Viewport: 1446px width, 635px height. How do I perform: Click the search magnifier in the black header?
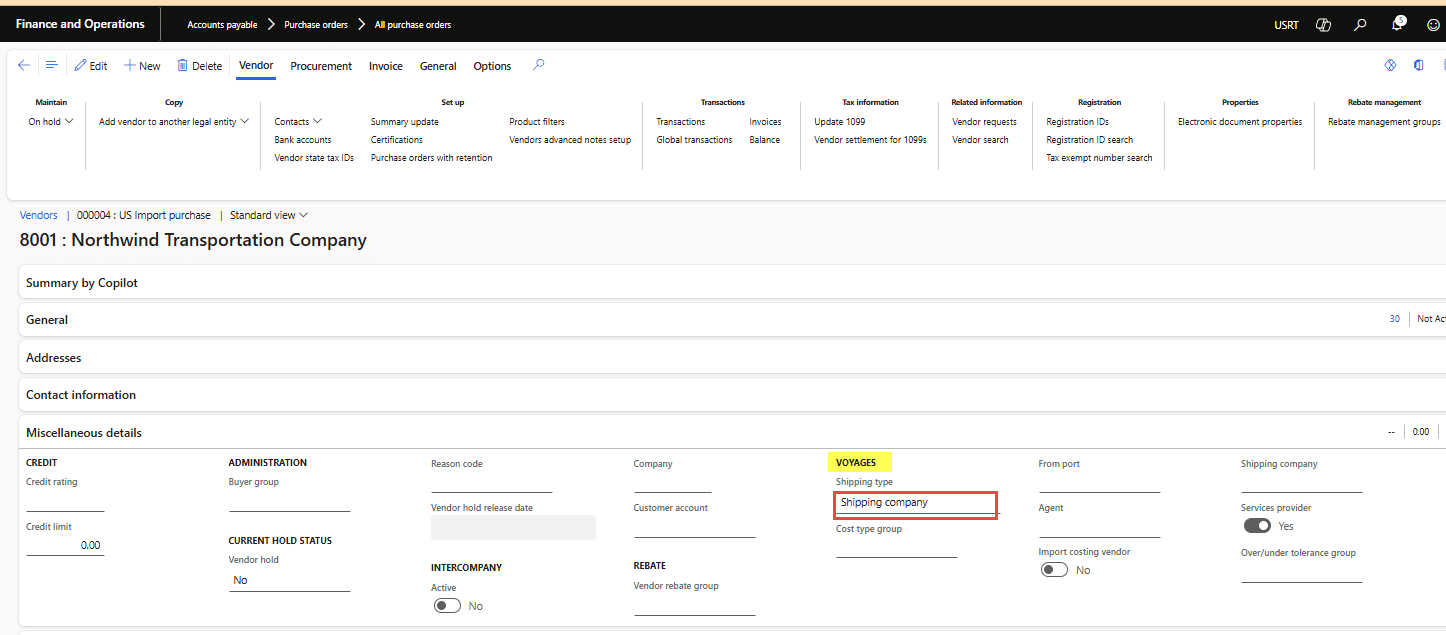click(x=1360, y=24)
